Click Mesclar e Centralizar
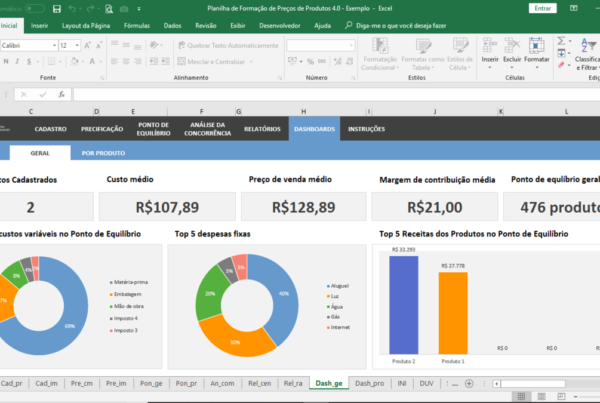The width and height of the screenshot is (600, 403). [212, 61]
